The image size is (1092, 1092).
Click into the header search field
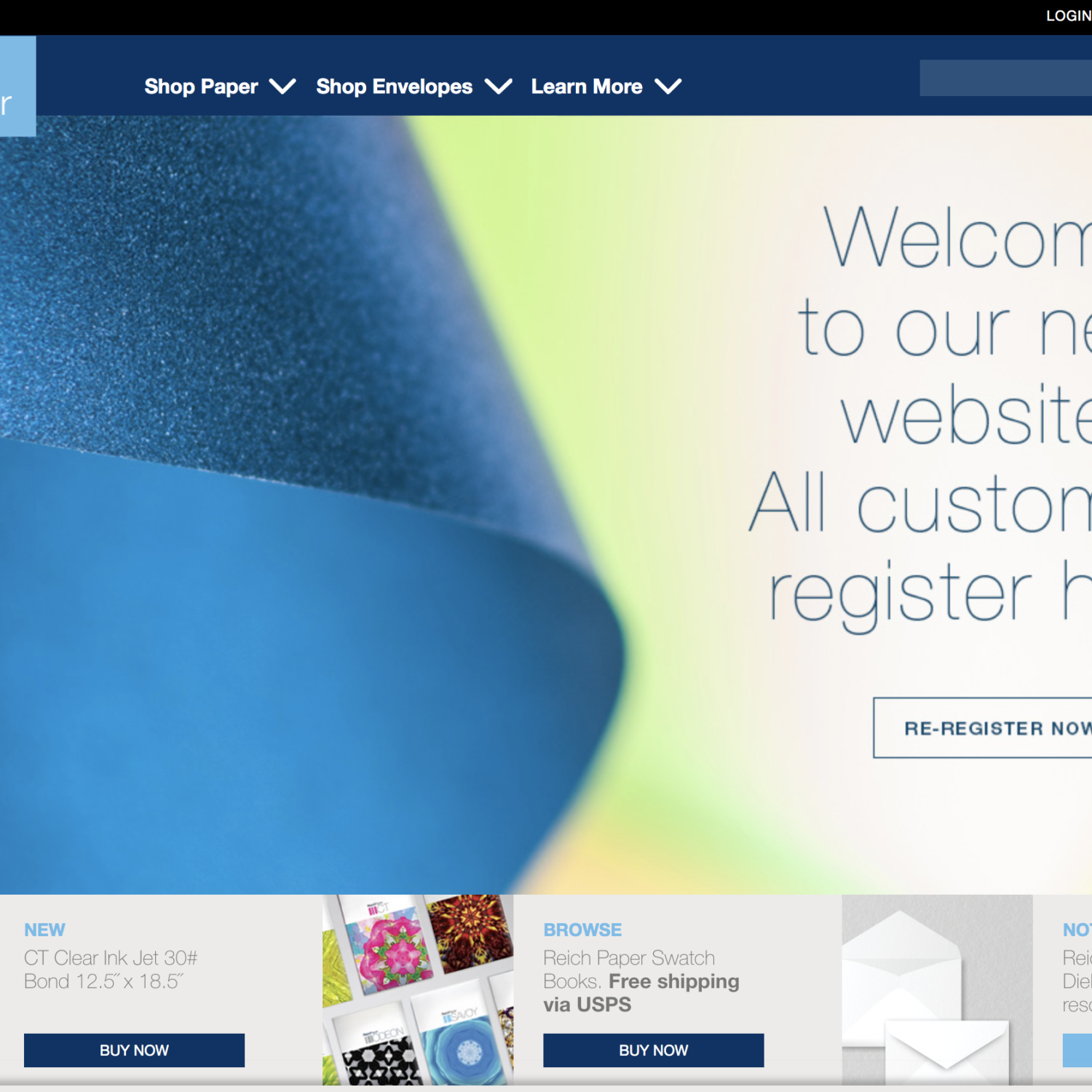(x=1005, y=78)
